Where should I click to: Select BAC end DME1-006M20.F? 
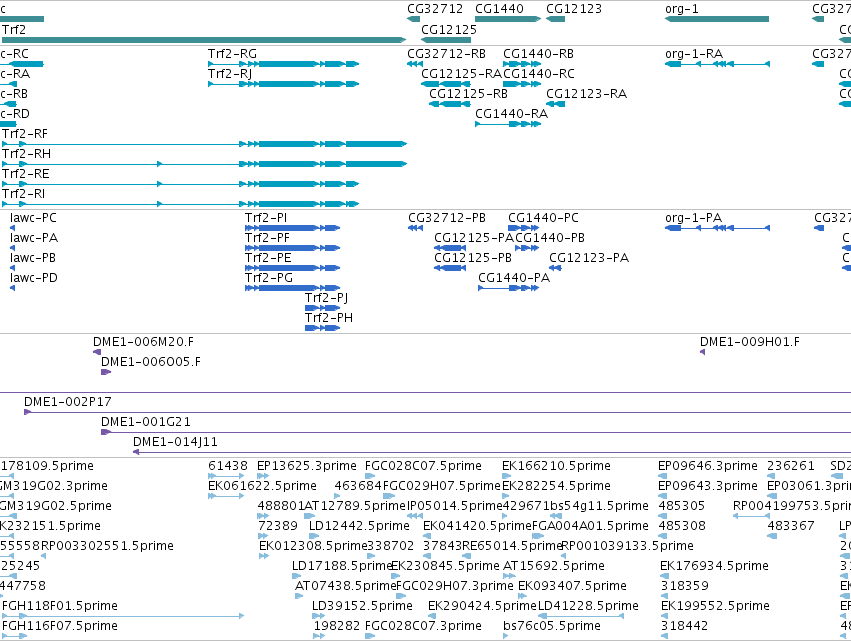click(97, 352)
